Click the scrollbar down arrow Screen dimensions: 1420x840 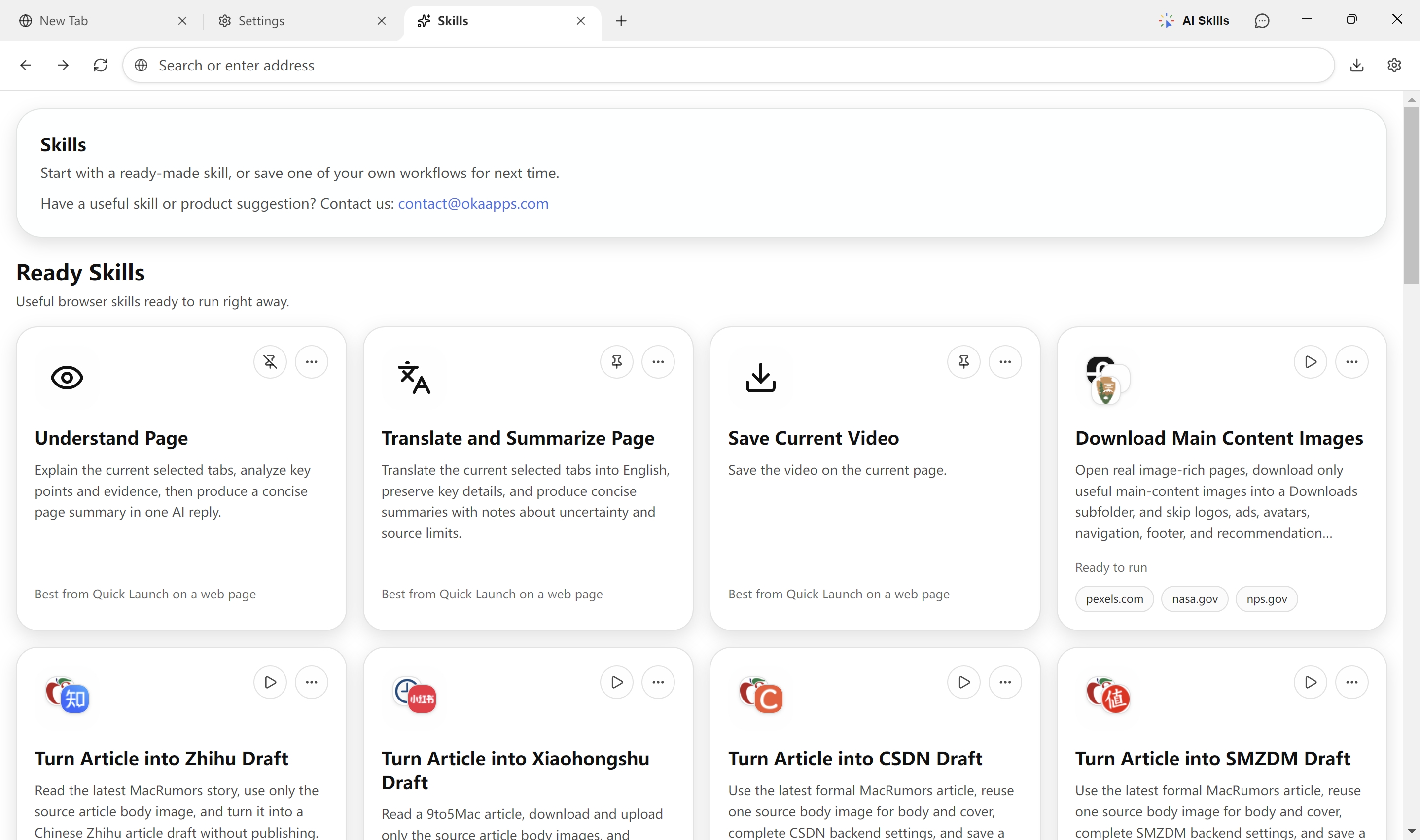[1411, 831]
